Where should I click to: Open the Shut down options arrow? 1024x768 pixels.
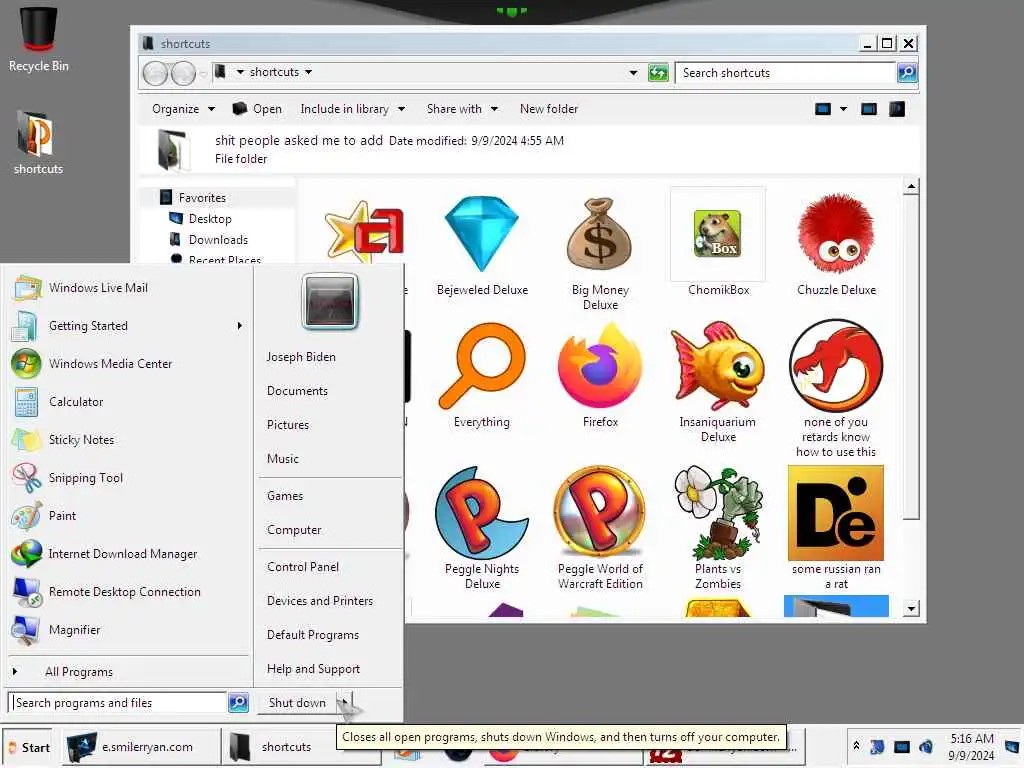pos(344,703)
